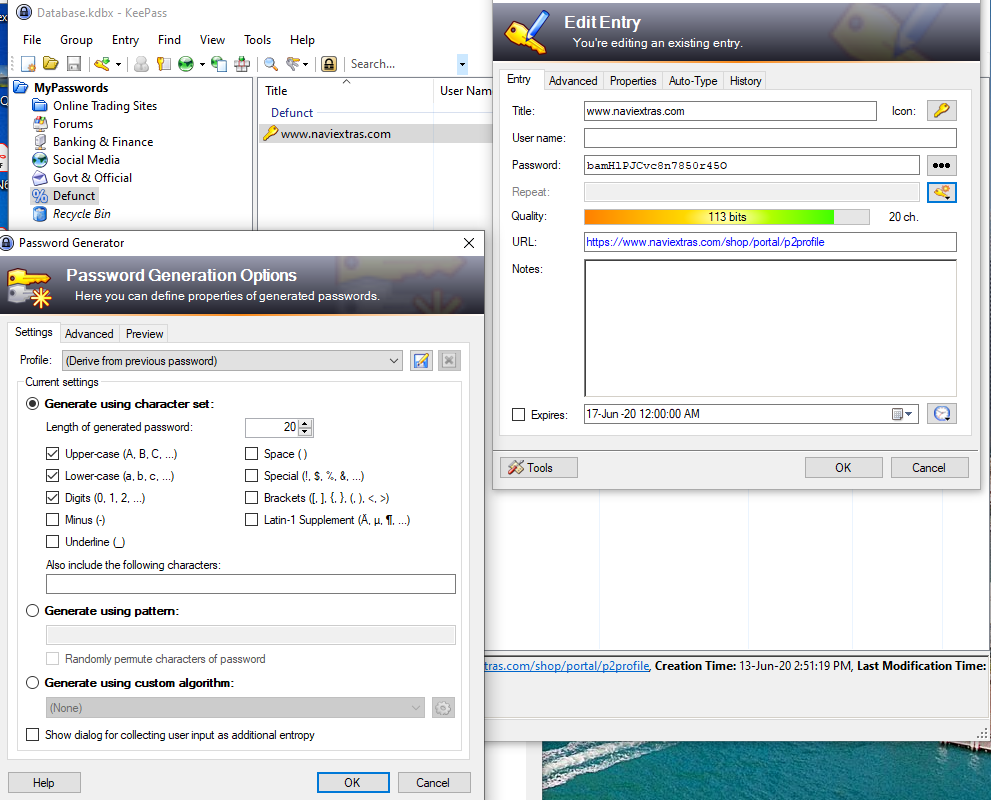Click OK in Password Generator dialog
Viewport: 991px width, 800px height.
pos(353,782)
